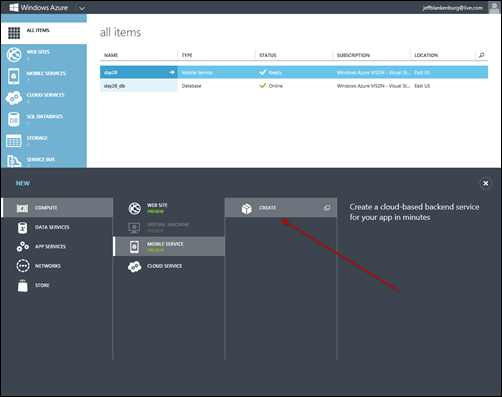Go to CLOUD SERVICES section
Screen dimensions: 502x397
click(44, 98)
